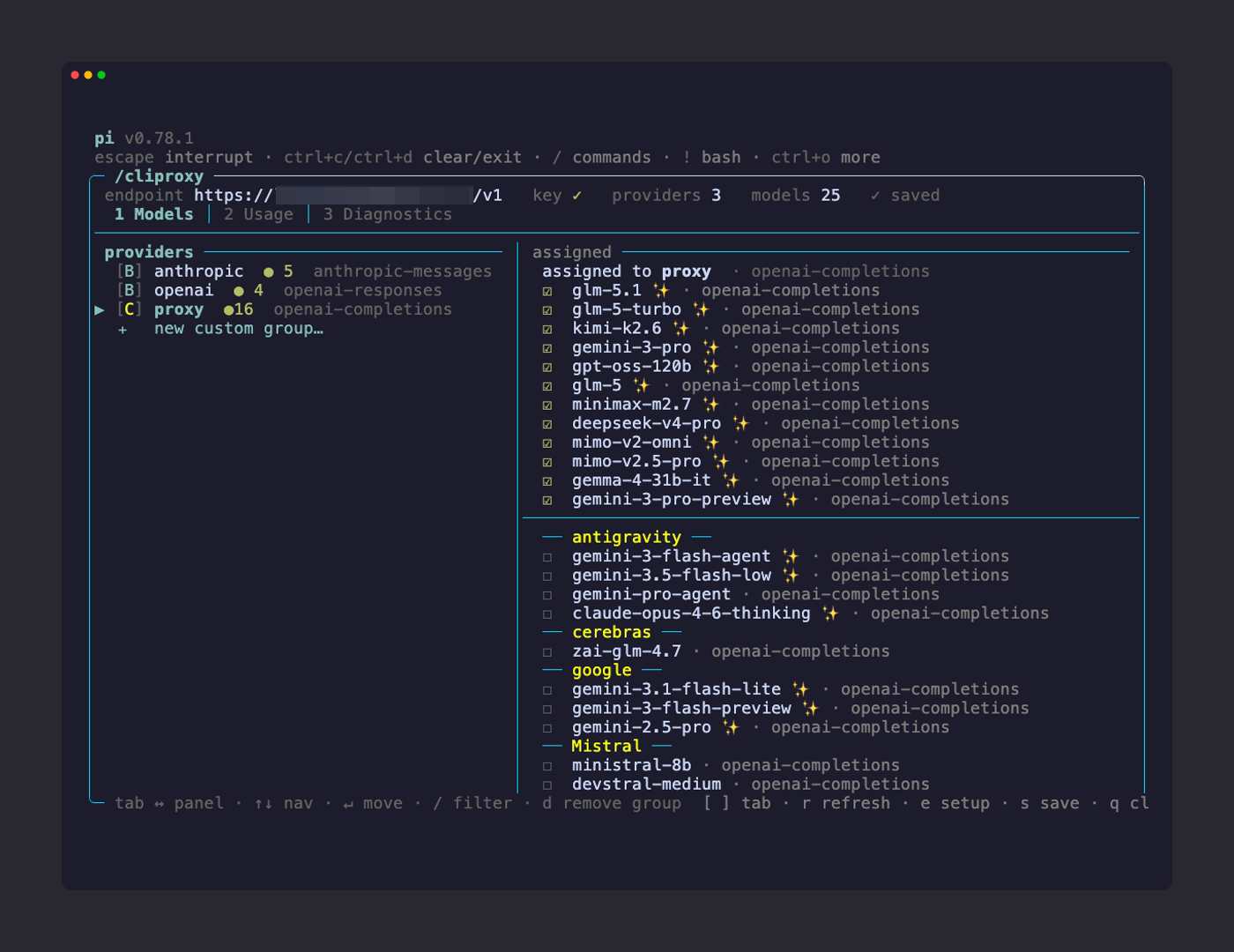This screenshot has height=952, width=1234.
Task: Click the sparkle icon after gemini-3.1-flash-lite
Action: 800,688
